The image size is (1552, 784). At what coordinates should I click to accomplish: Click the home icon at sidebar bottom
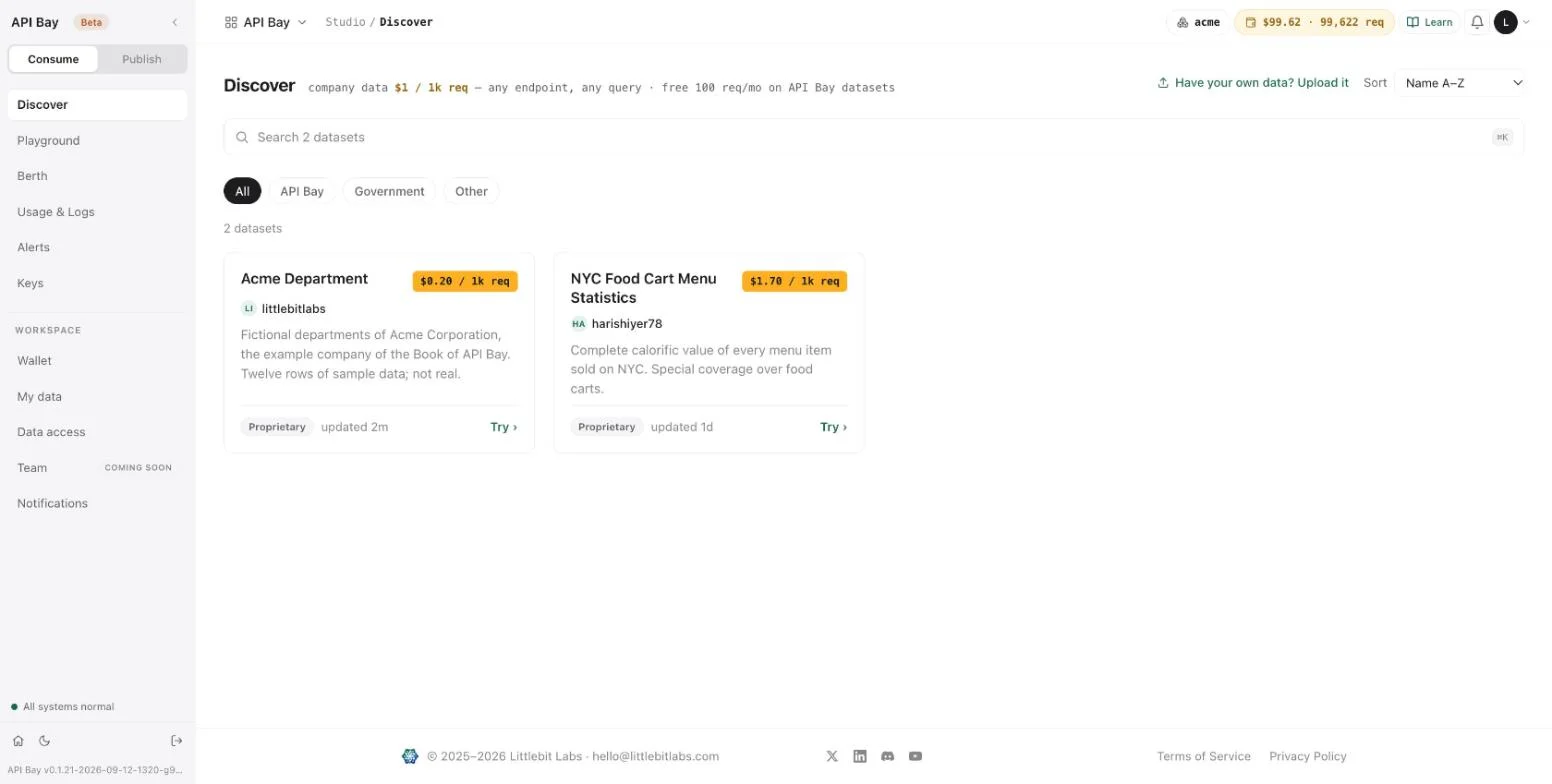coord(18,741)
